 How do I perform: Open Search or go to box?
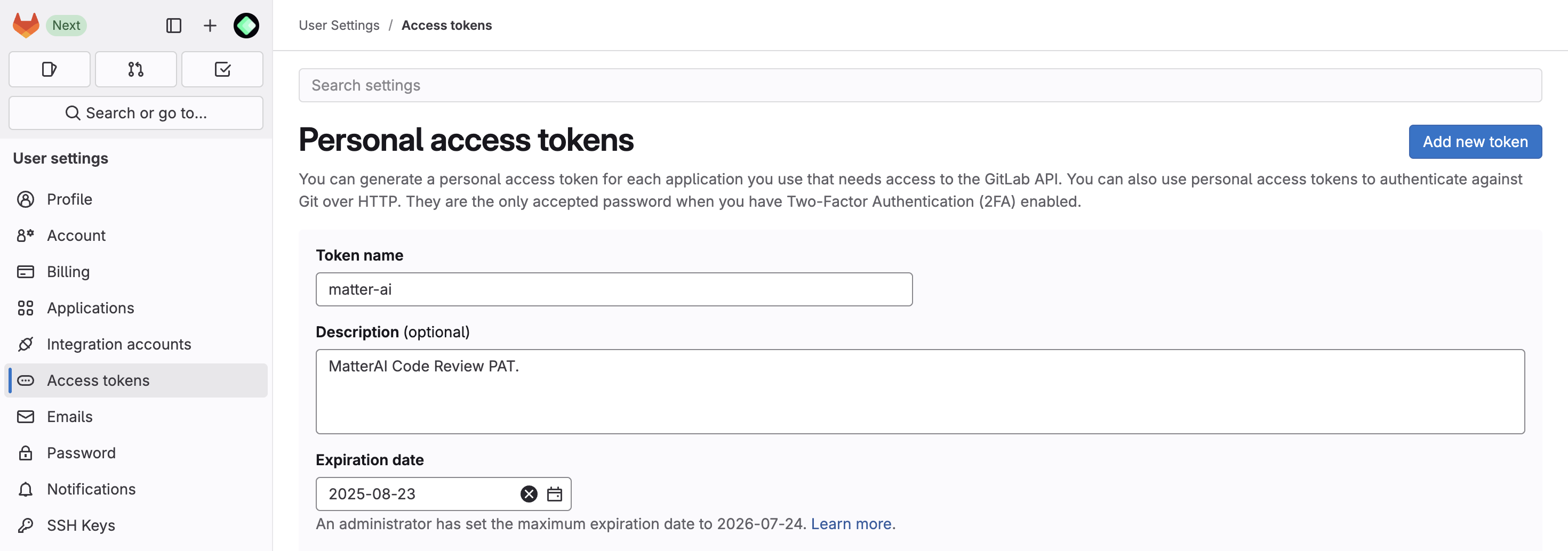pos(136,113)
